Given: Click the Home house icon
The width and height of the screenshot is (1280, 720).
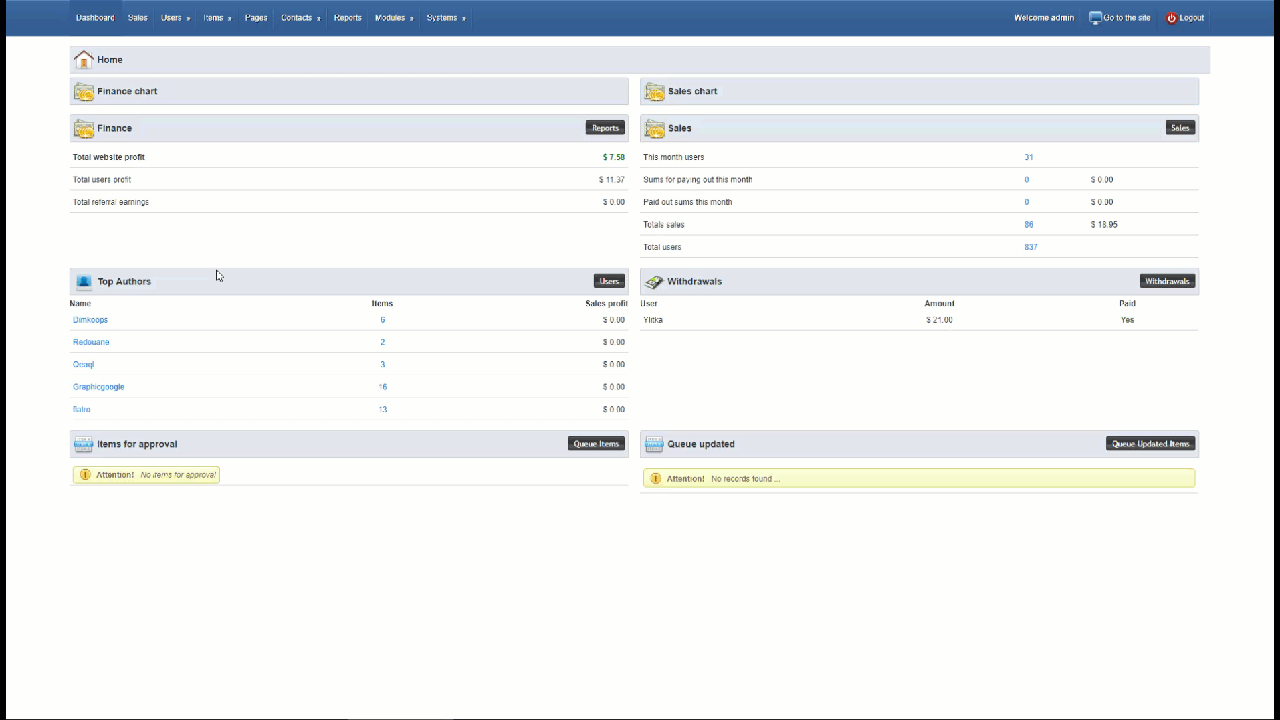Looking at the screenshot, I should pos(84,60).
